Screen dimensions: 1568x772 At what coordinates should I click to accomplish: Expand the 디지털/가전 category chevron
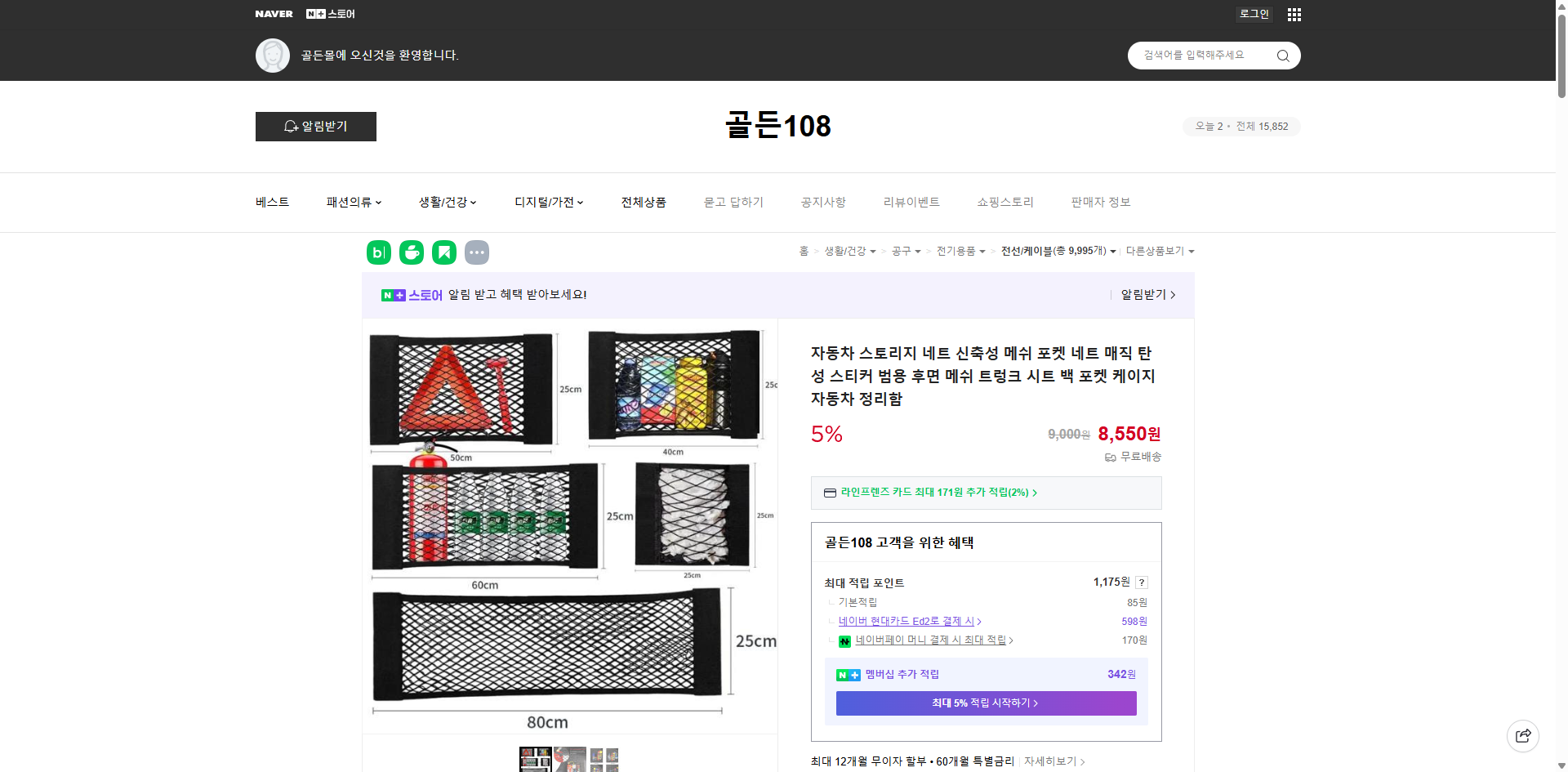coord(579,203)
